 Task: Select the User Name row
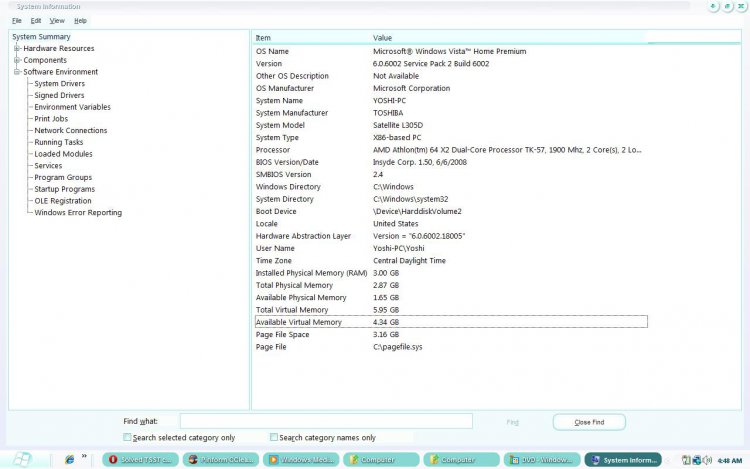tap(451, 249)
